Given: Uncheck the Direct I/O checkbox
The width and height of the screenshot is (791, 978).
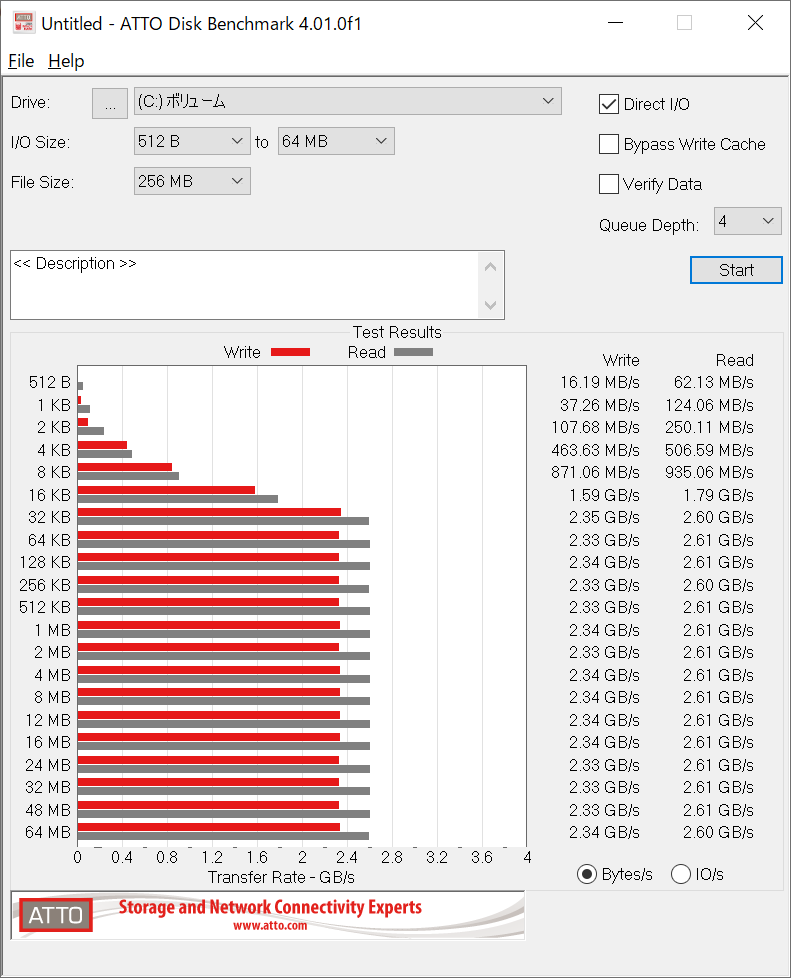Looking at the screenshot, I should (609, 104).
